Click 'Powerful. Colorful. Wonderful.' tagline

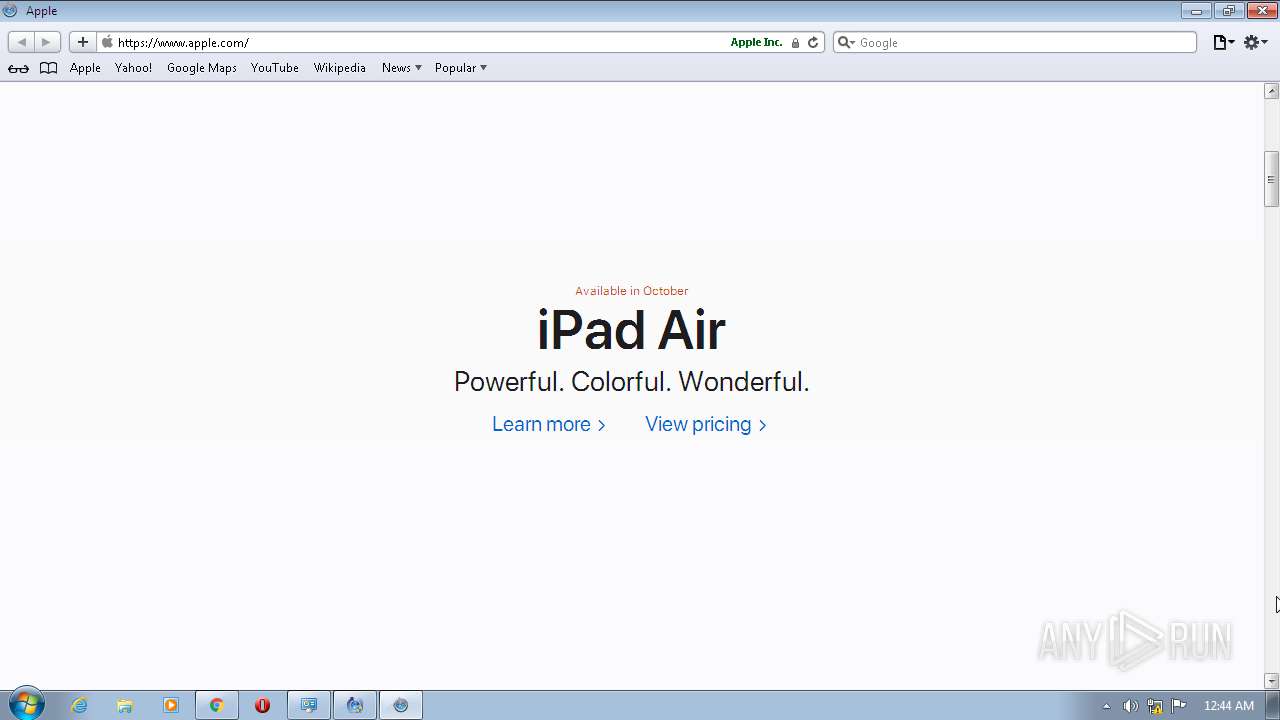click(631, 382)
